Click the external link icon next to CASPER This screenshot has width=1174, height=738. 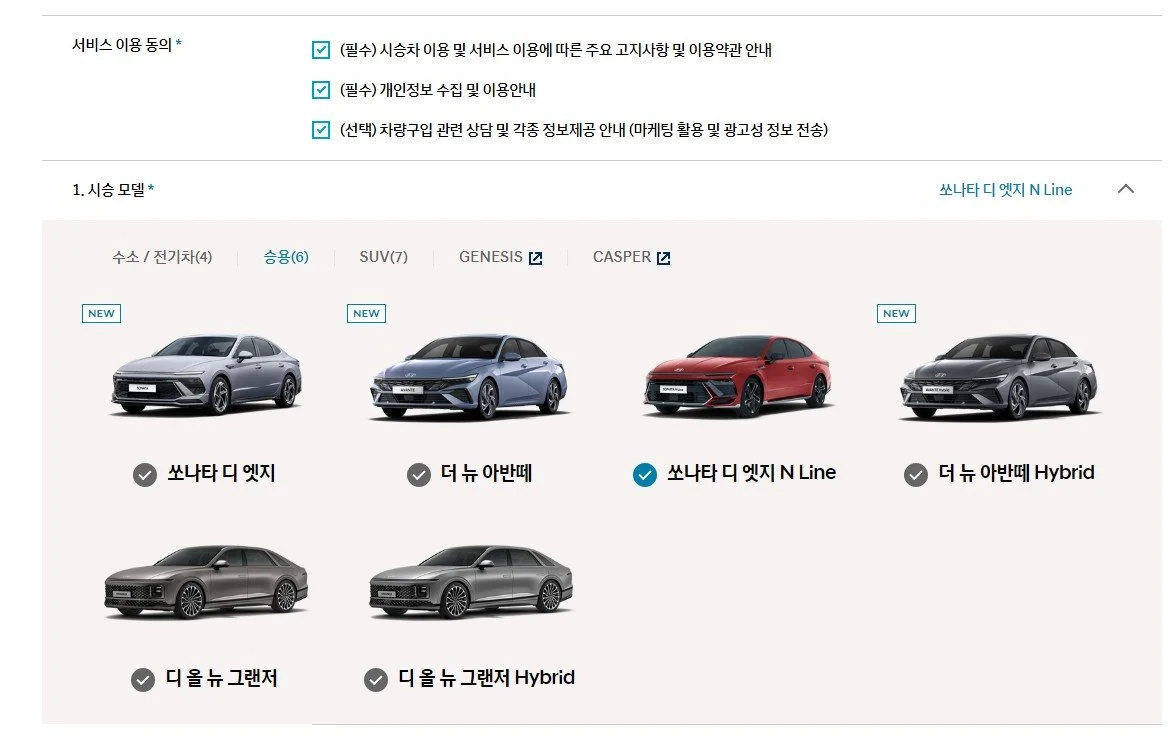(663, 258)
